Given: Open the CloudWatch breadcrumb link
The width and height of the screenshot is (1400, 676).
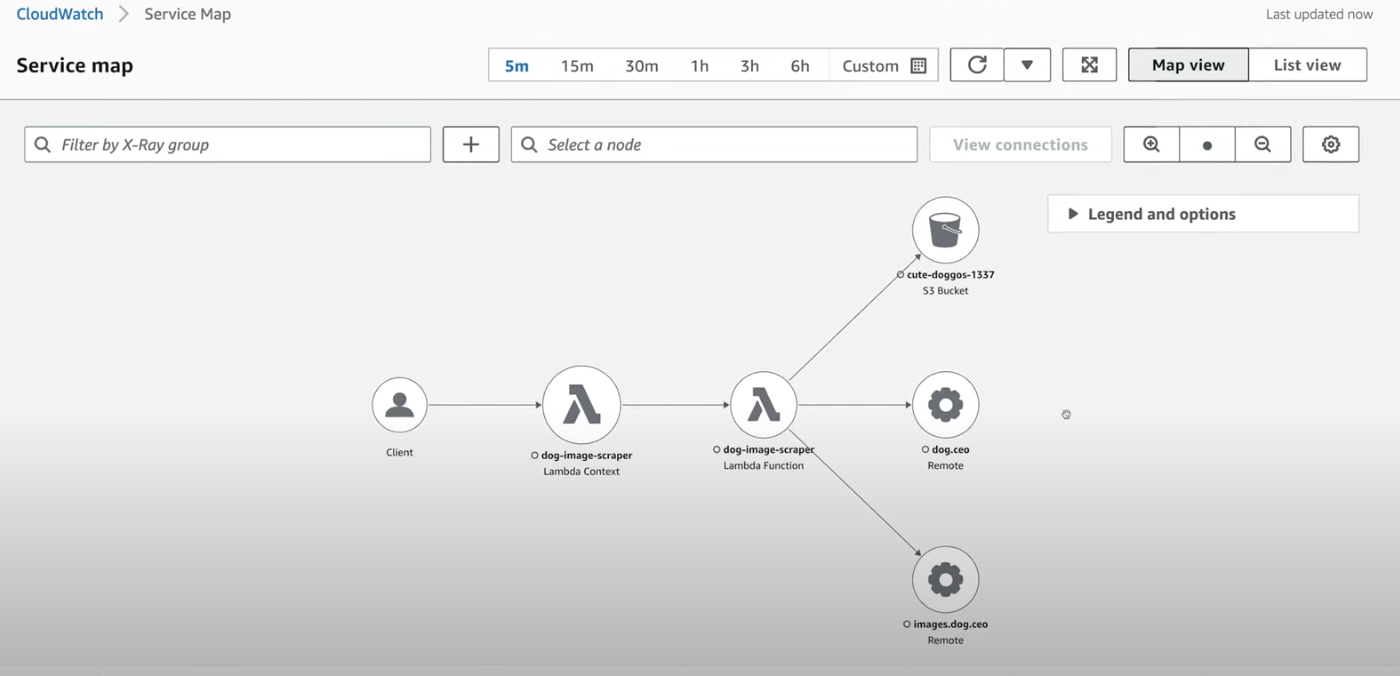Looking at the screenshot, I should pyautogui.click(x=60, y=14).
